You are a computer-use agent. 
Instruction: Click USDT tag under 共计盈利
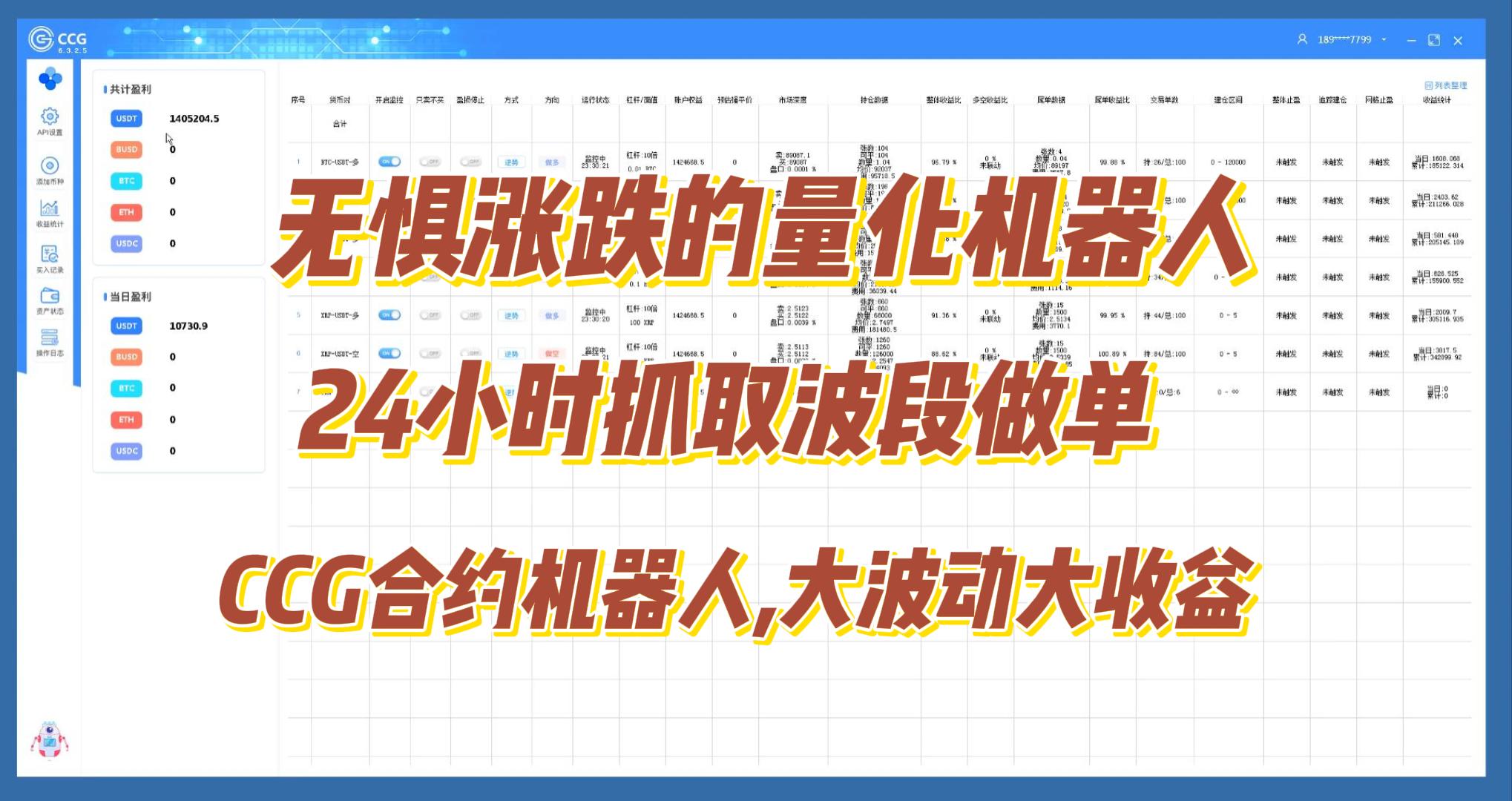(x=127, y=119)
